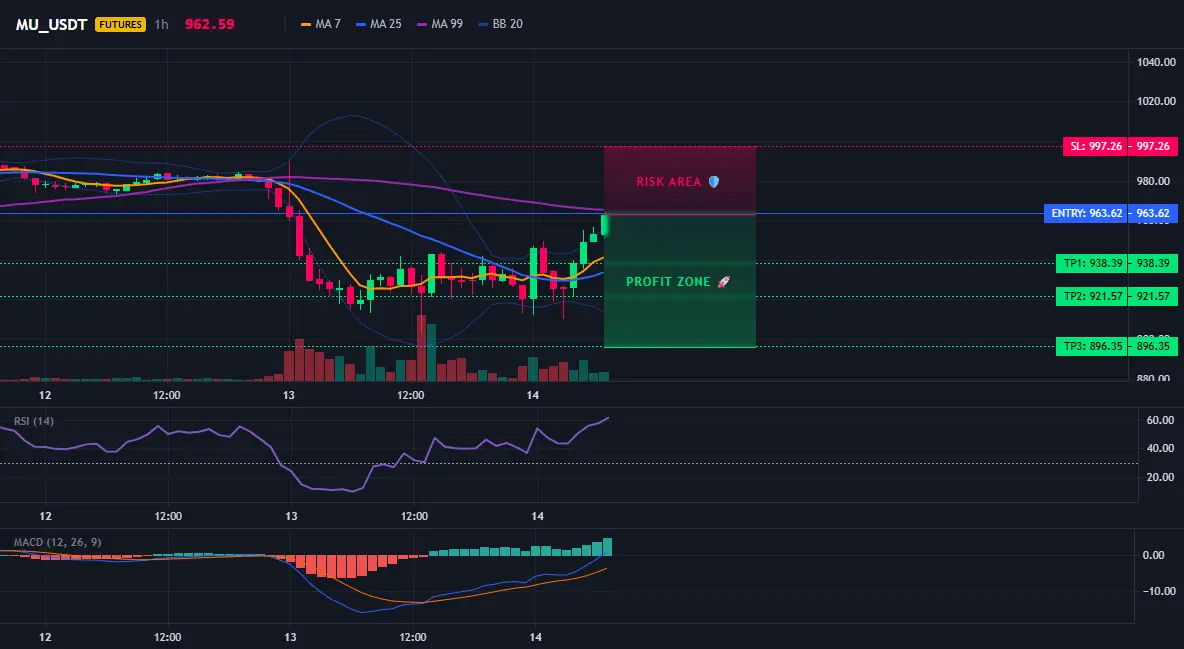Click the MU_USDT symbol name
1184x649 pixels.
(51, 24)
